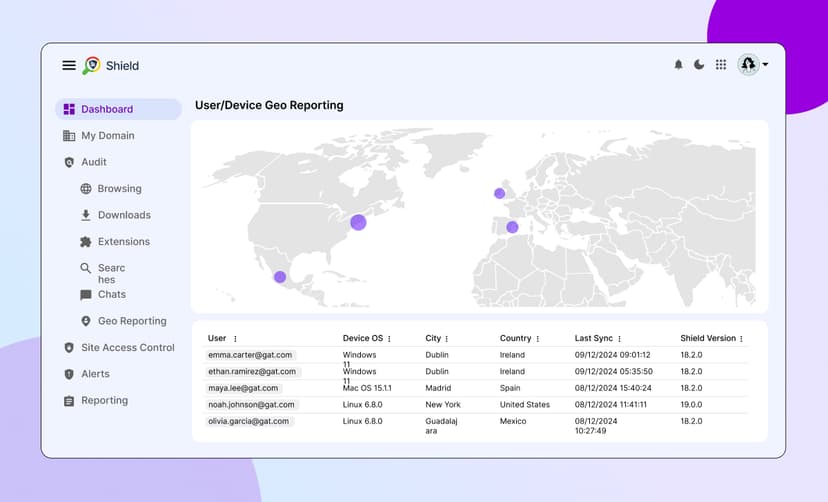Select olivia.garcia@gat.com user

point(249,421)
